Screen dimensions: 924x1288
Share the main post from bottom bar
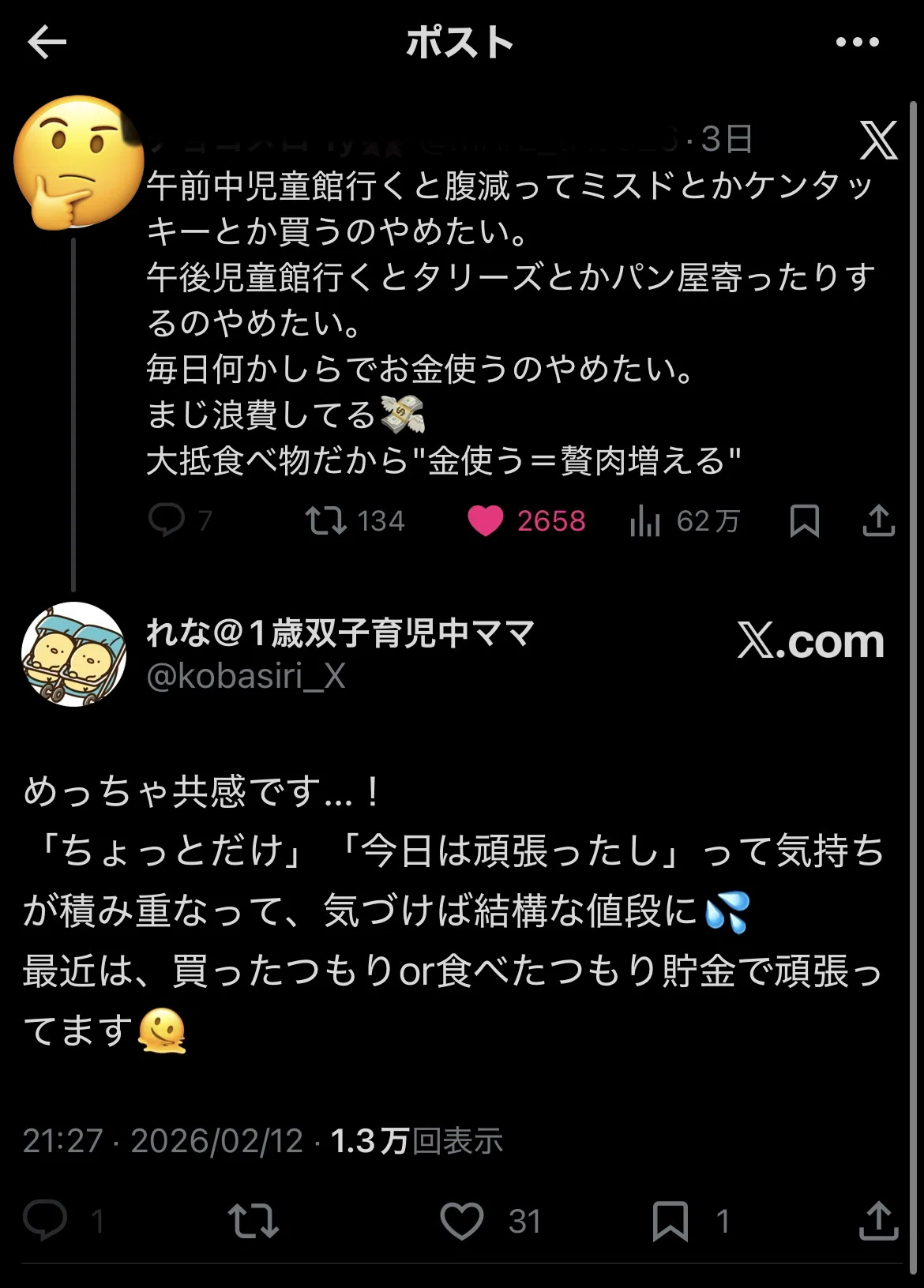878,1220
